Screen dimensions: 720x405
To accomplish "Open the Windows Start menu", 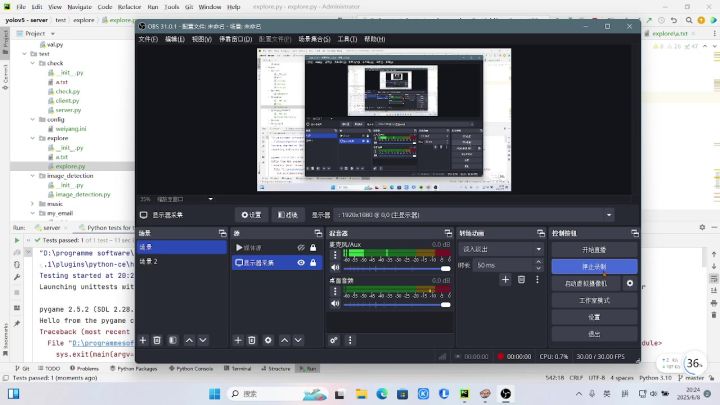I will coord(214,394).
